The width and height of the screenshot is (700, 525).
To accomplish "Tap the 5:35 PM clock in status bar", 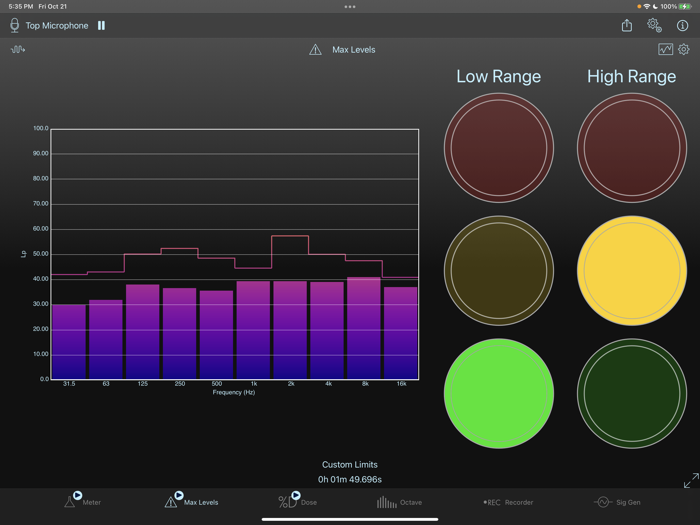I will (21, 6).
